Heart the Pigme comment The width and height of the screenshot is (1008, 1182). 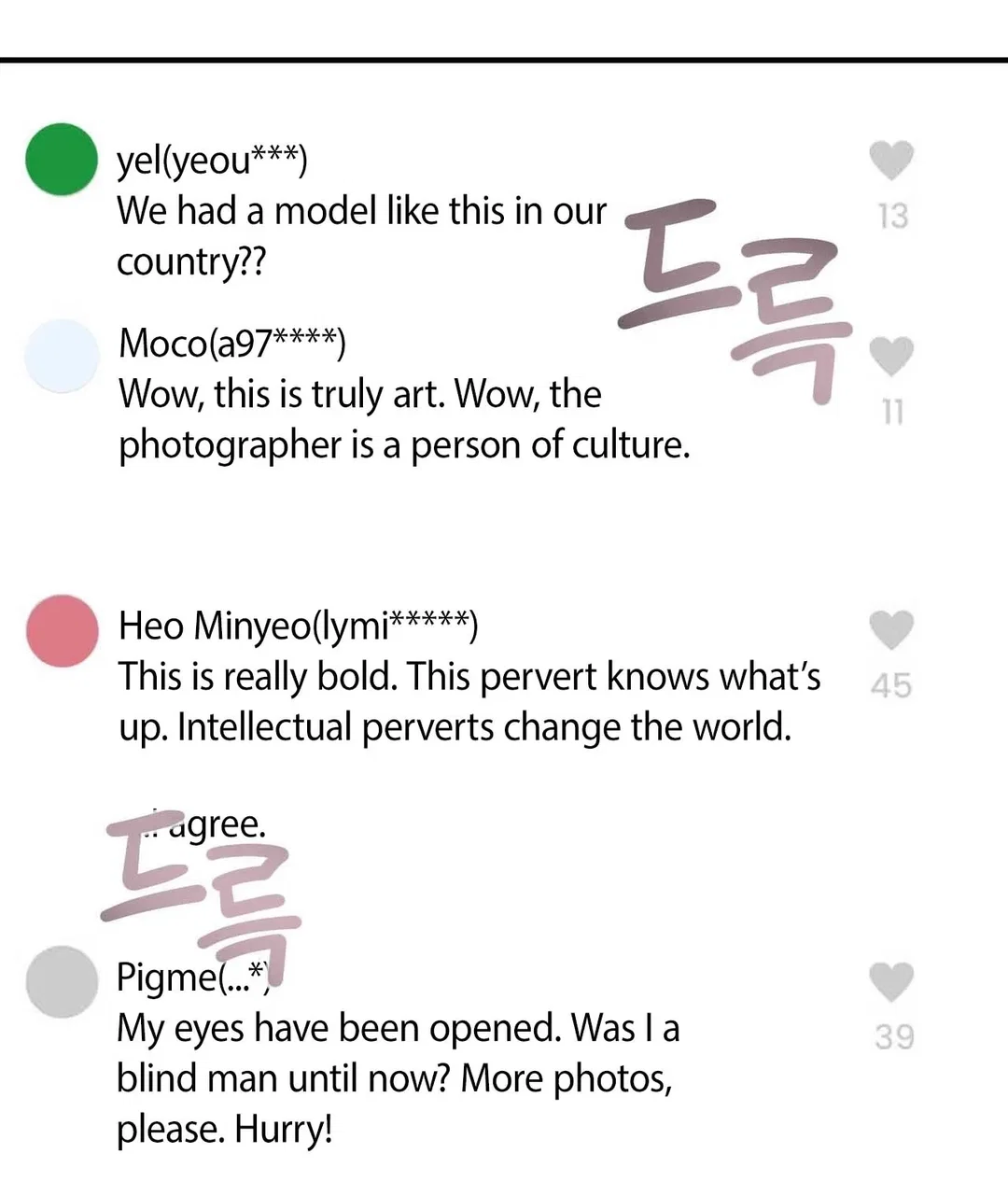tap(891, 982)
